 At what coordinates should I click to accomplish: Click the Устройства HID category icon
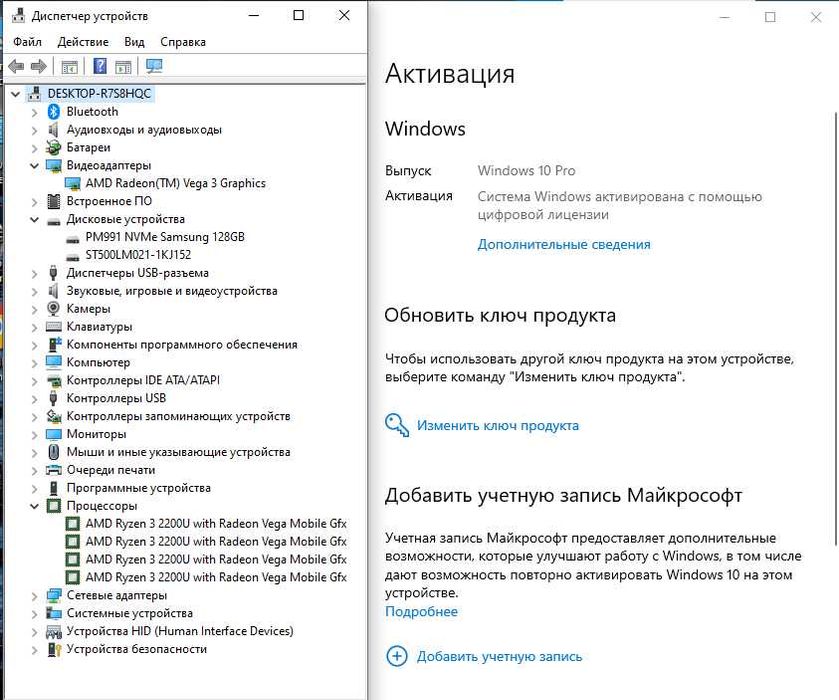tap(54, 631)
